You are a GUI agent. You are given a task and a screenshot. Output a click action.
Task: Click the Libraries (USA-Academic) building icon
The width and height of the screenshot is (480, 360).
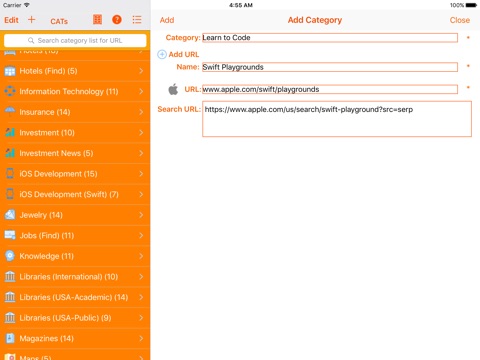point(10,297)
